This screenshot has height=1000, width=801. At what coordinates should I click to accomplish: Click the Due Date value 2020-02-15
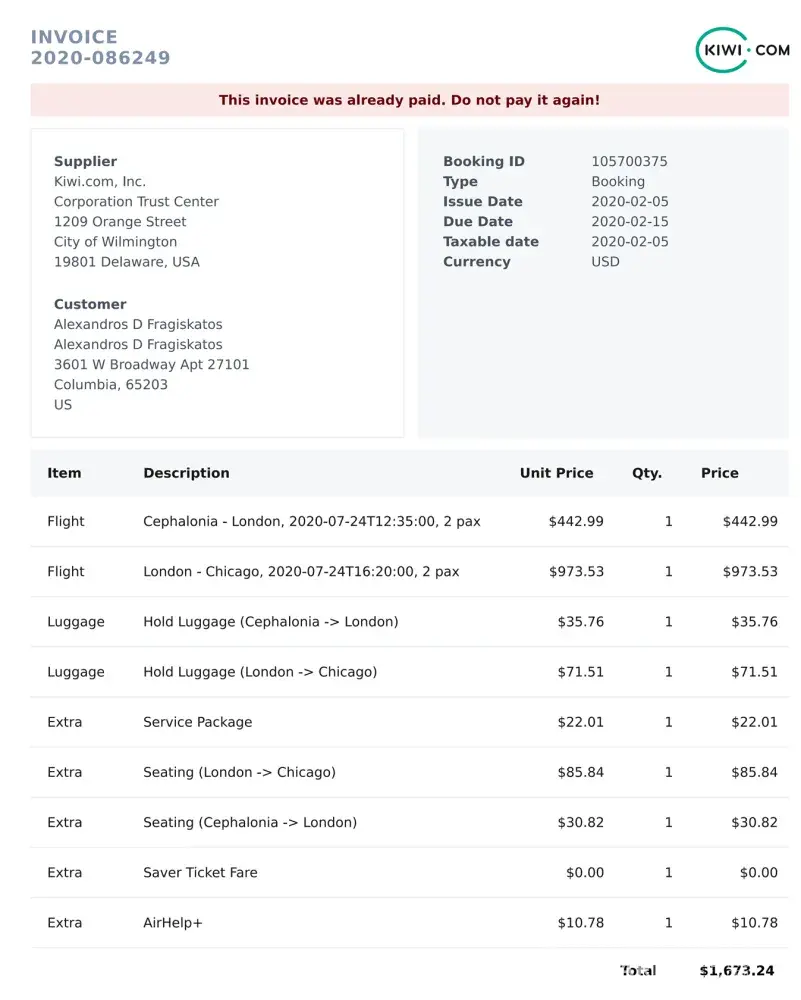[x=629, y=222]
